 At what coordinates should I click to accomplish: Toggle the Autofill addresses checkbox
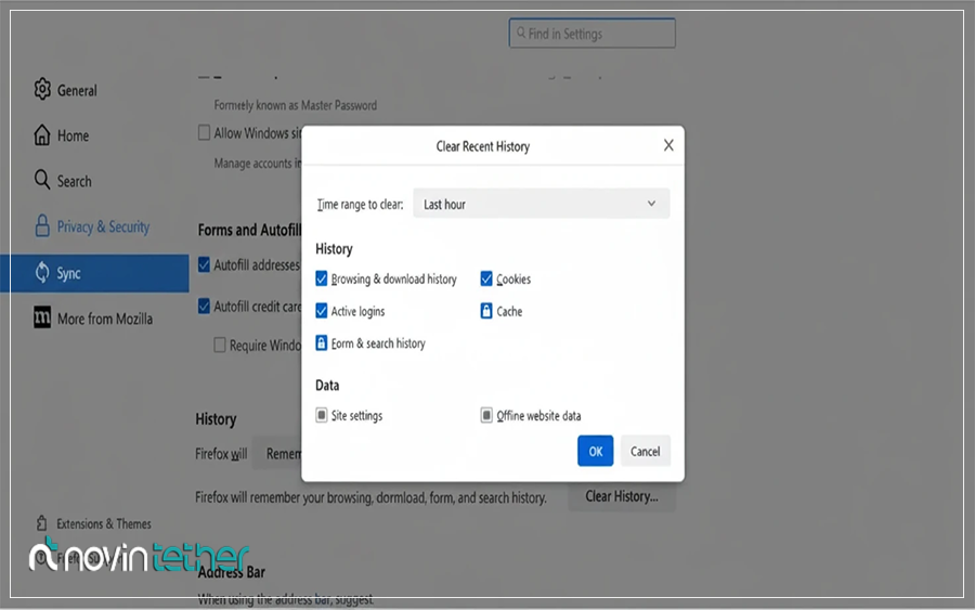[x=204, y=265]
